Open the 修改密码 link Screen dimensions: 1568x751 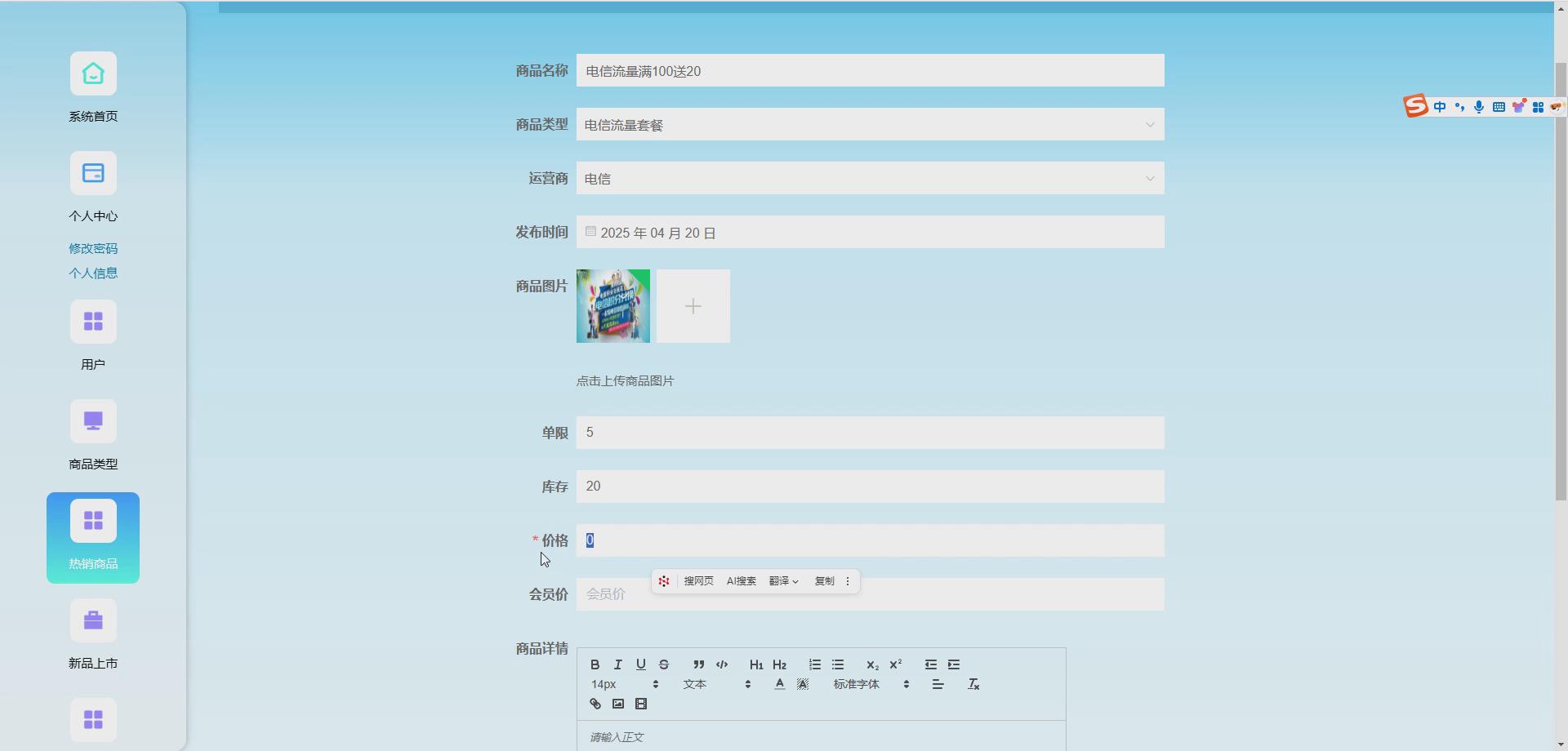click(x=93, y=248)
